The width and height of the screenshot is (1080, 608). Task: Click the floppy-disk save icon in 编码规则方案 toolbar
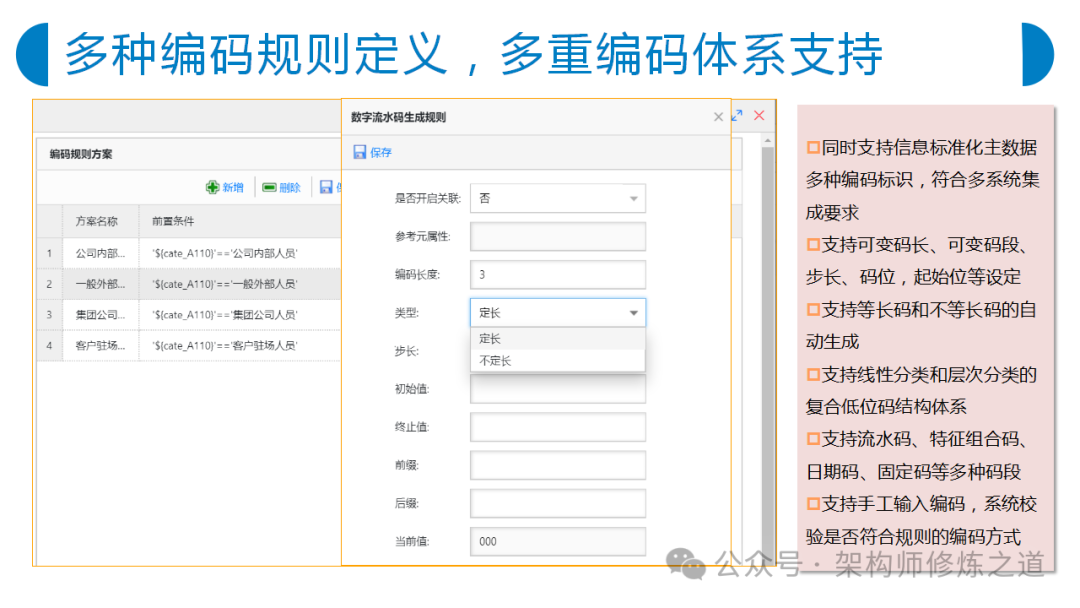coord(326,187)
